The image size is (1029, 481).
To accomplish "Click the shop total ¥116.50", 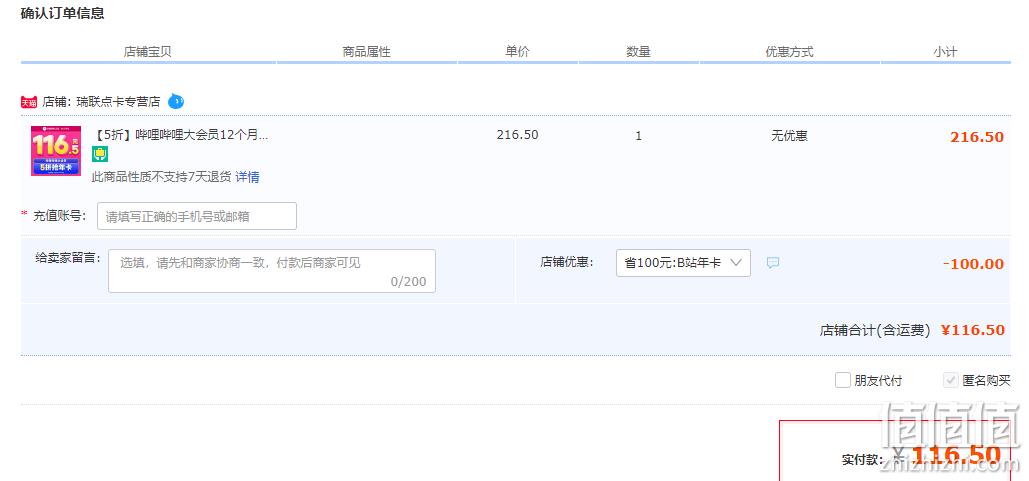I will (973, 329).
